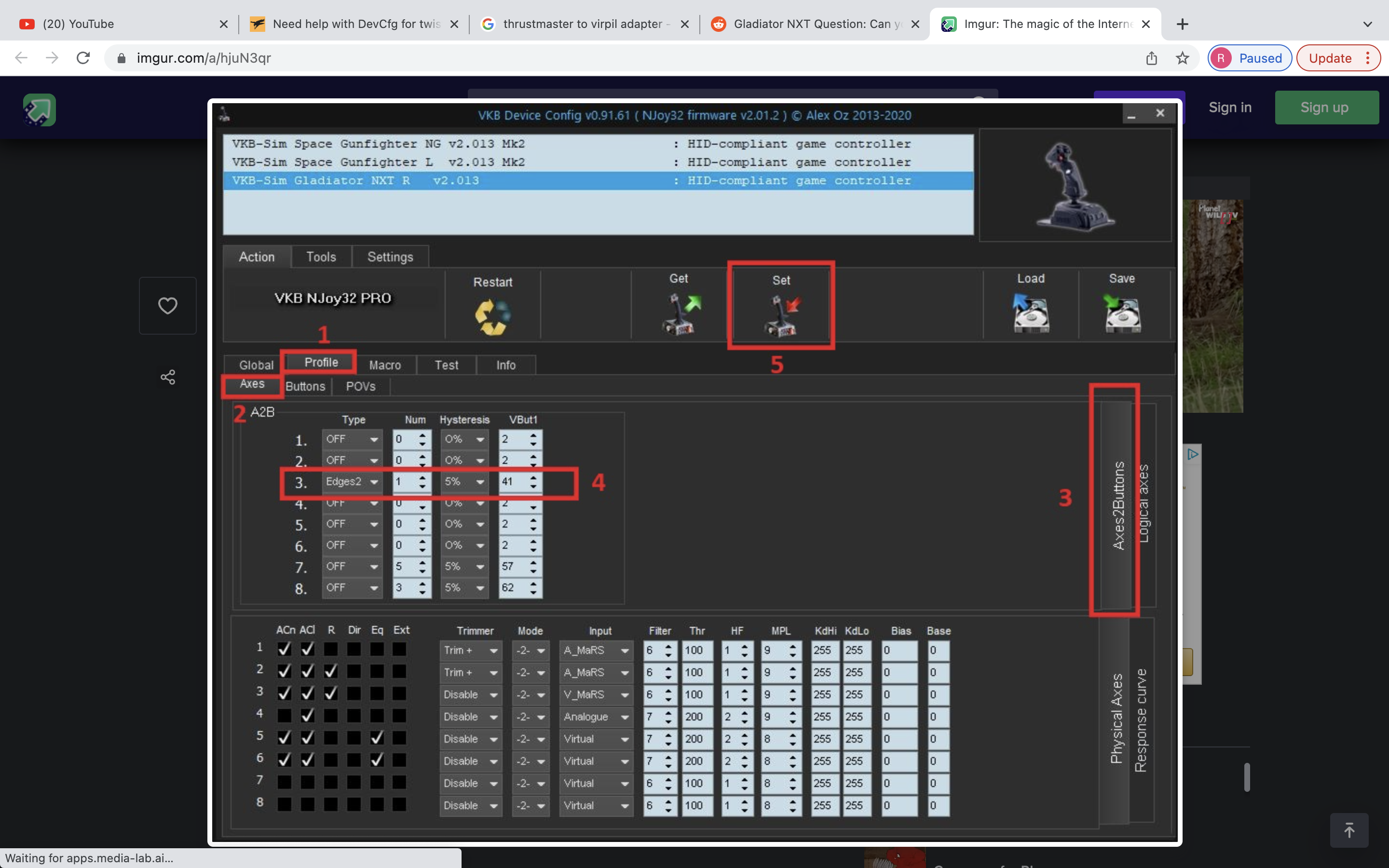1389x868 pixels.
Task: Toggle ACl checkbox for axis 4
Action: point(308,716)
